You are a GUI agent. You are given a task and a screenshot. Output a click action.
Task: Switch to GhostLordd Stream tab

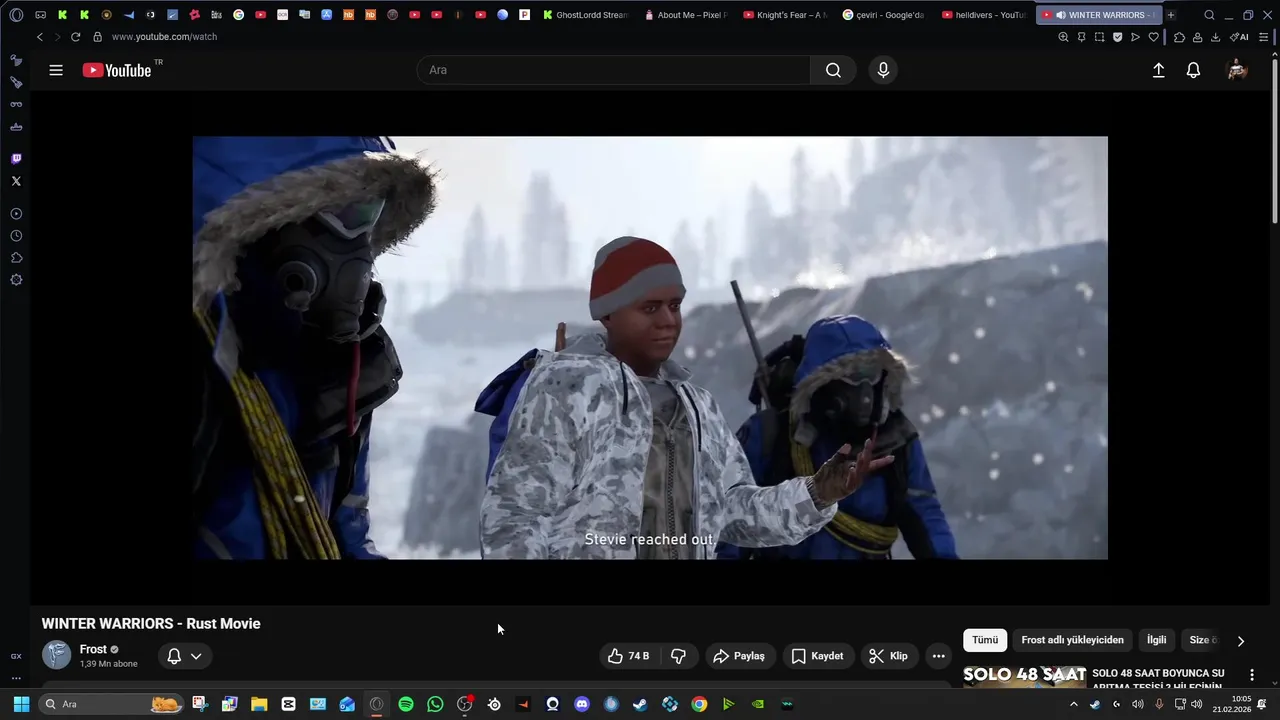tap(586, 15)
